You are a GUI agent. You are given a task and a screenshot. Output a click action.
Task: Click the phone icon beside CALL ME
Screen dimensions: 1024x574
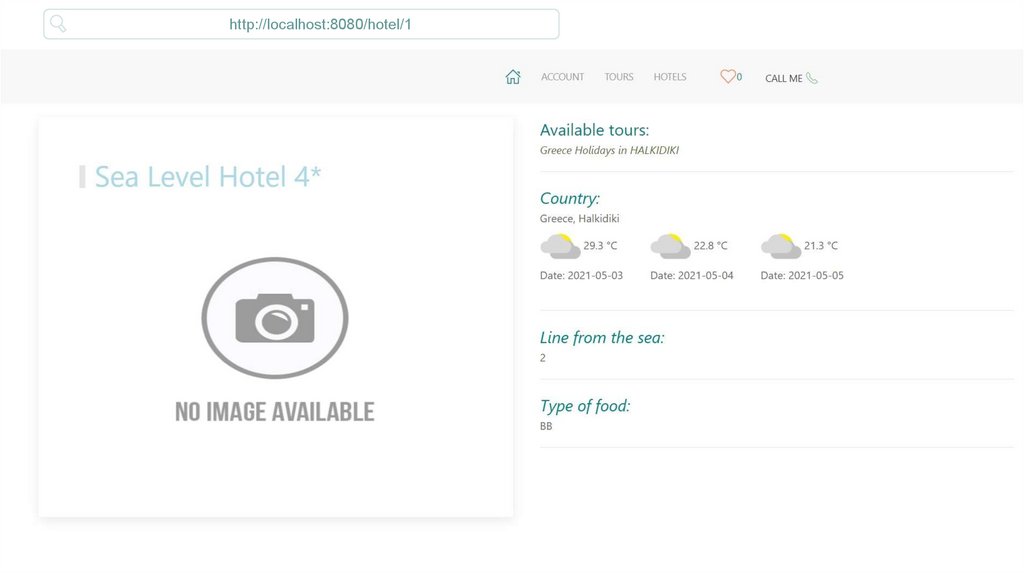(812, 78)
